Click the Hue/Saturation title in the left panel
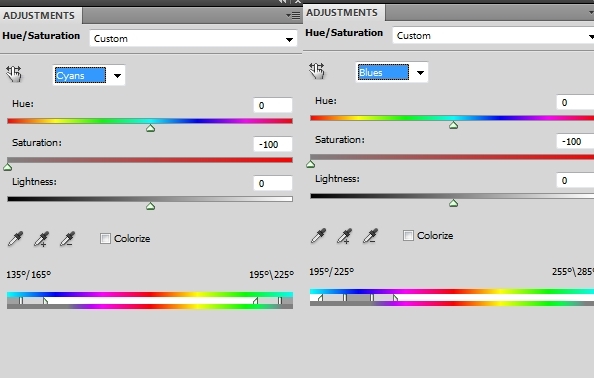Viewport: 594px width, 378px height. click(41, 36)
